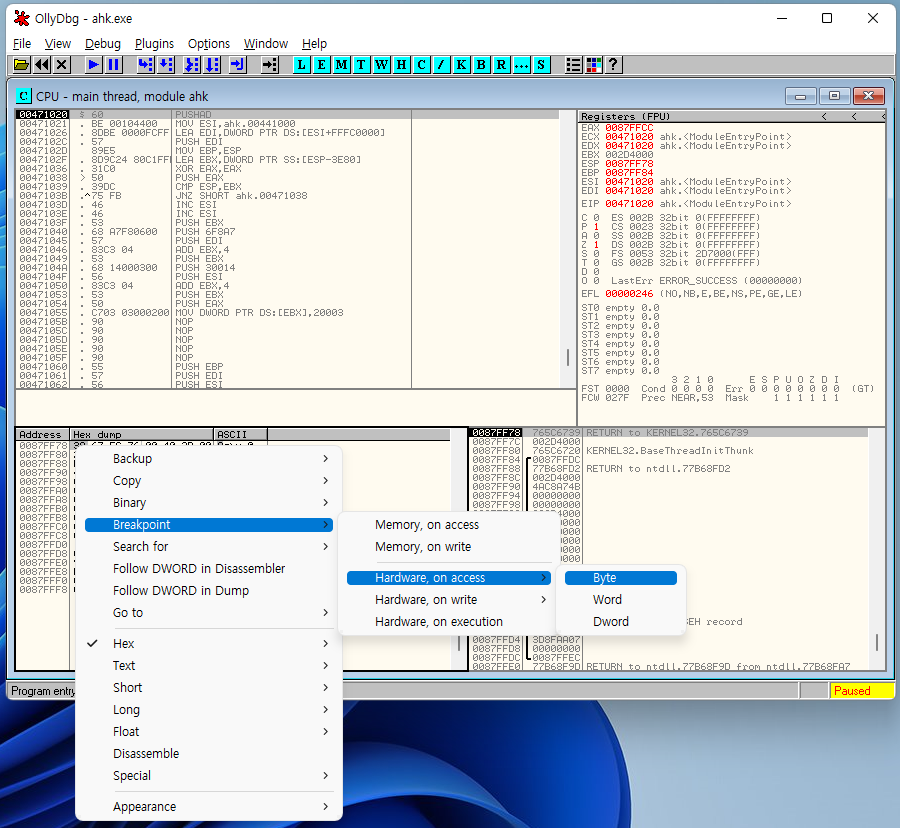Open Handles window with H button

(402, 65)
